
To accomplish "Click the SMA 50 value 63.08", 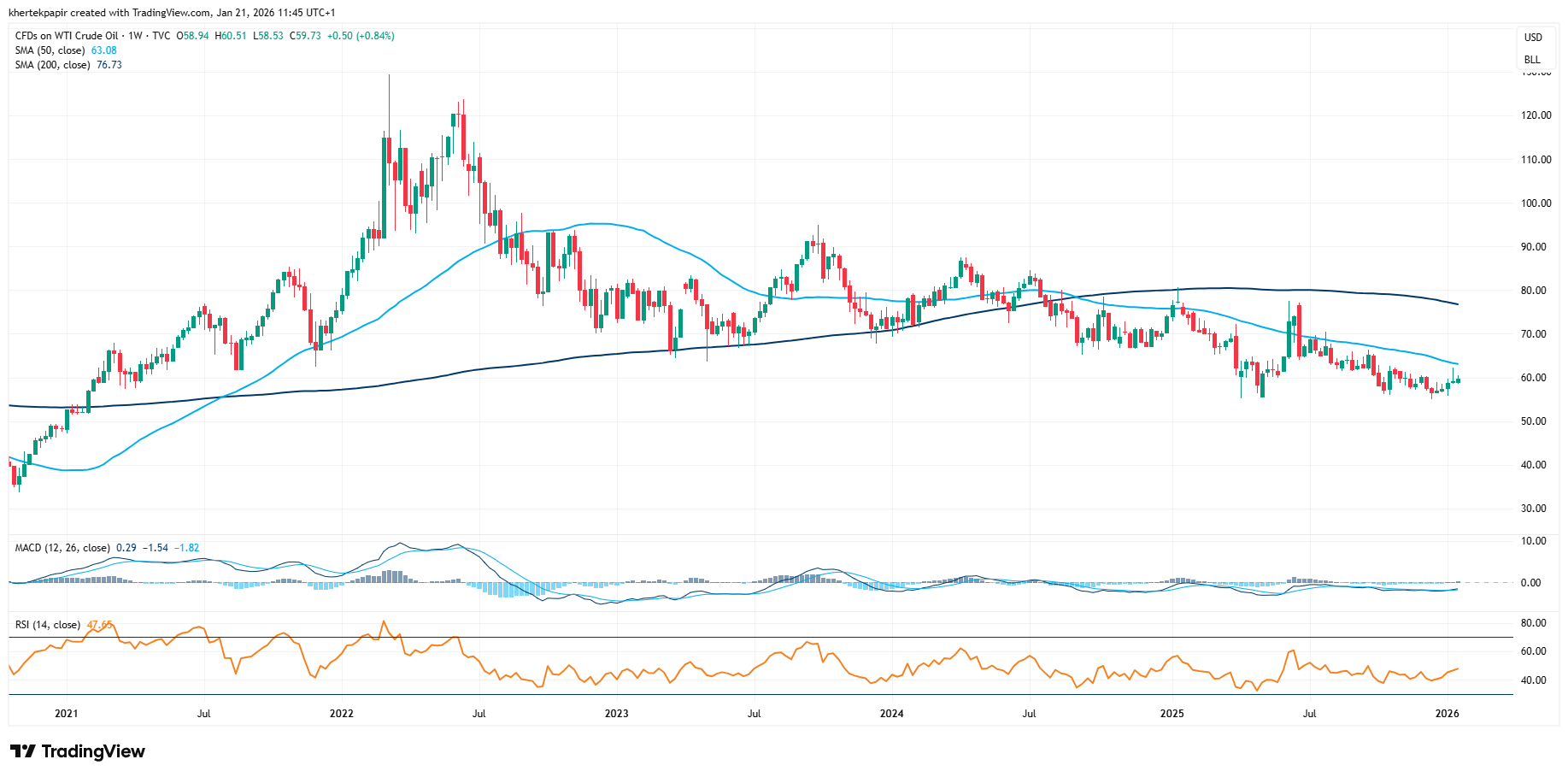I will pyautogui.click(x=104, y=50).
